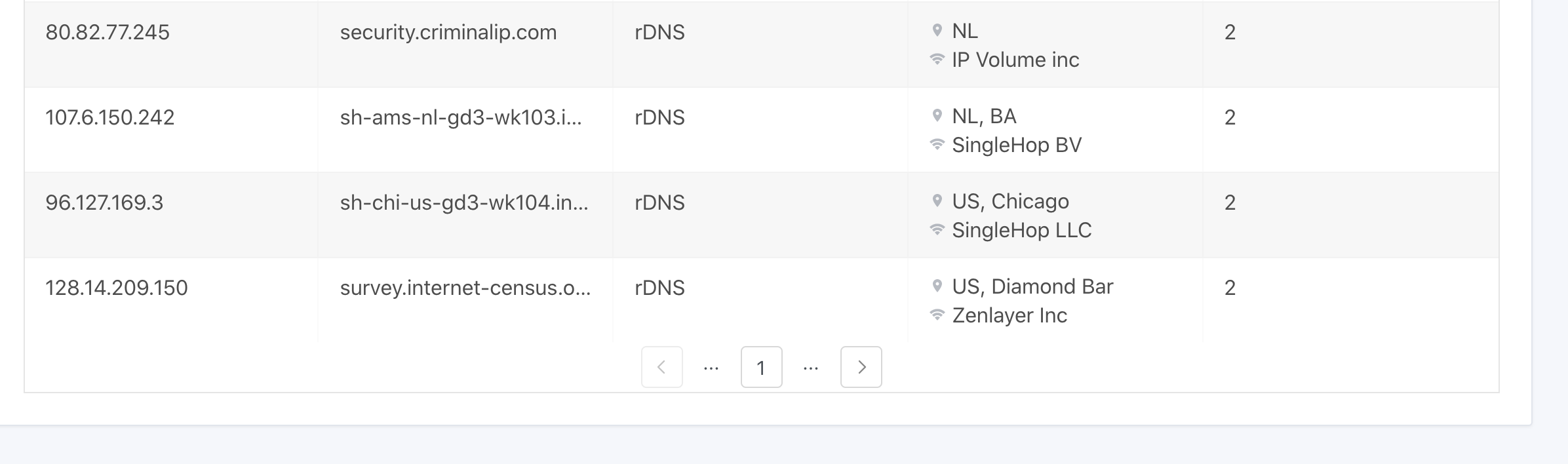Click IP address 128.14.209.150

[x=117, y=288]
